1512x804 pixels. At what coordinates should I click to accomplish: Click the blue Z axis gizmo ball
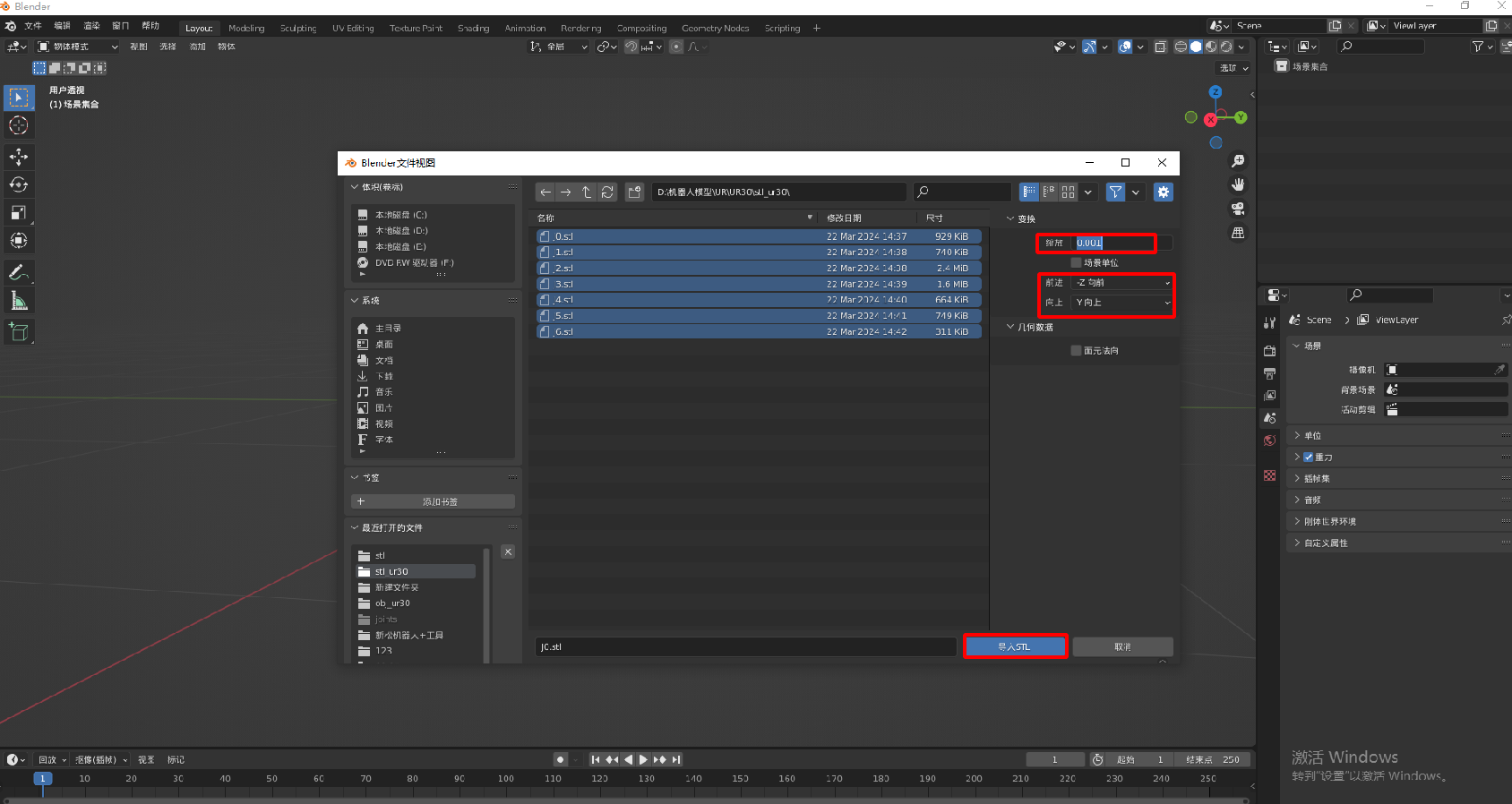pyautogui.click(x=1216, y=92)
